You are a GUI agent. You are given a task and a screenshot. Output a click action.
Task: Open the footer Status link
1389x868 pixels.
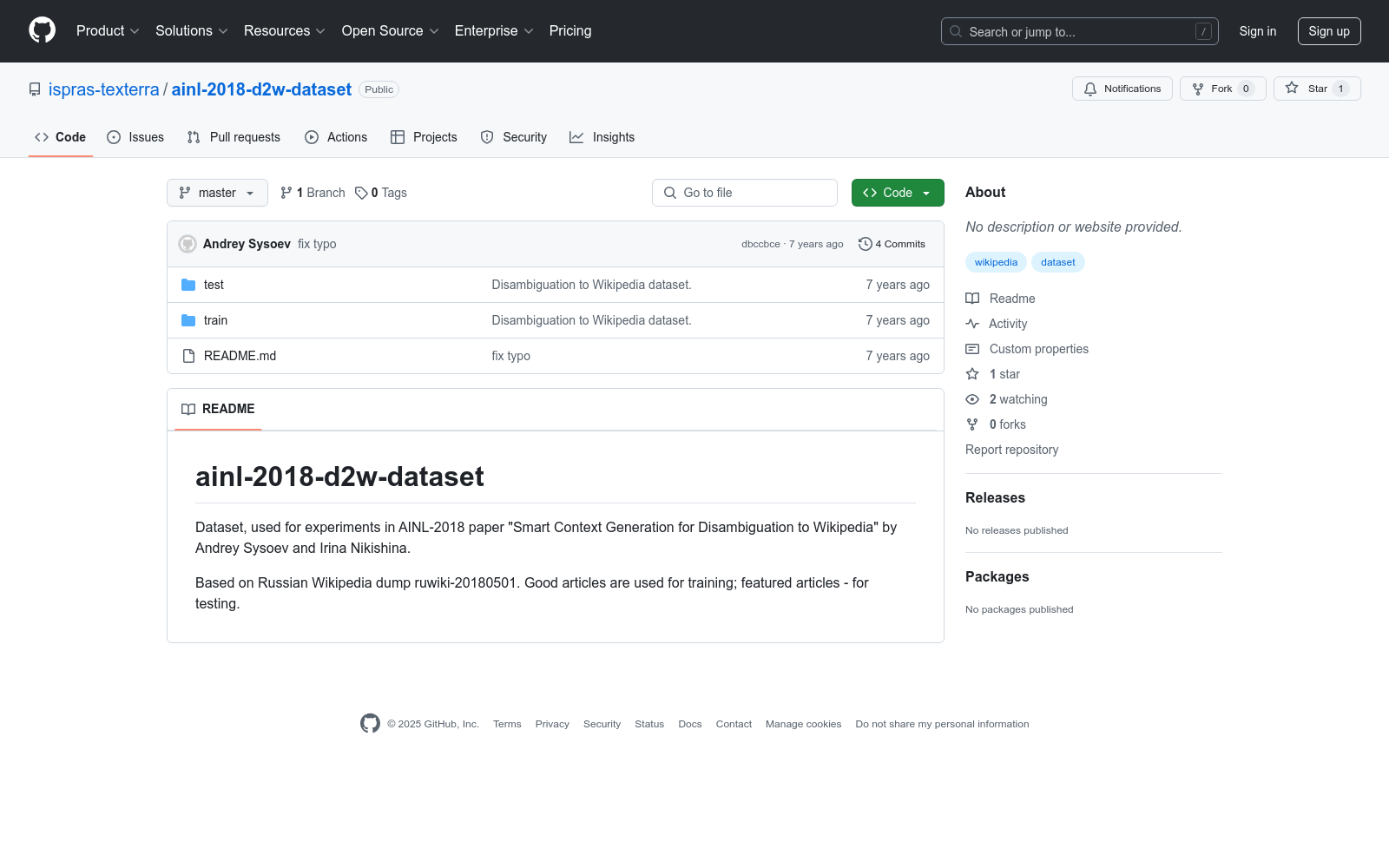click(649, 724)
